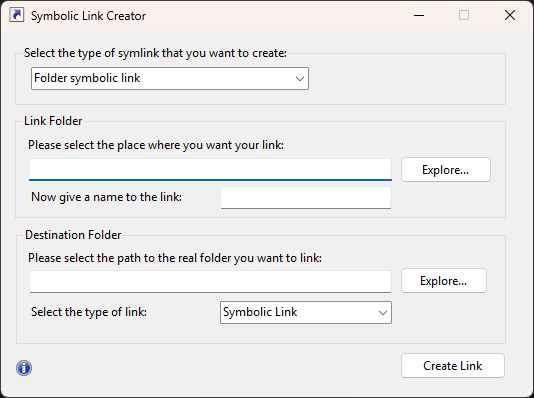The width and height of the screenshot is (534, 398).
Task: Click the link name input field
Action: 306,198
